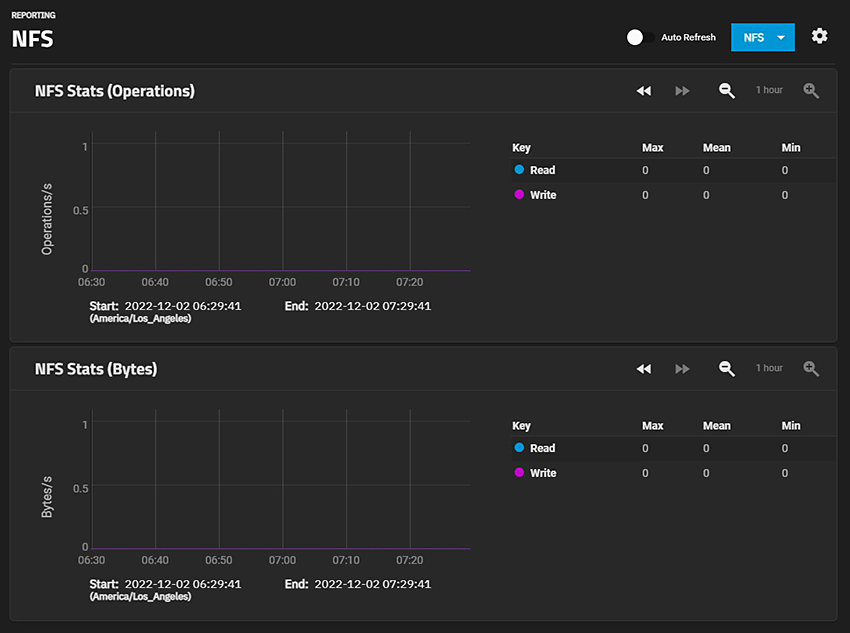Zoom in the Bytes chart
Screen dimensions: 850x633
point(811,369)
